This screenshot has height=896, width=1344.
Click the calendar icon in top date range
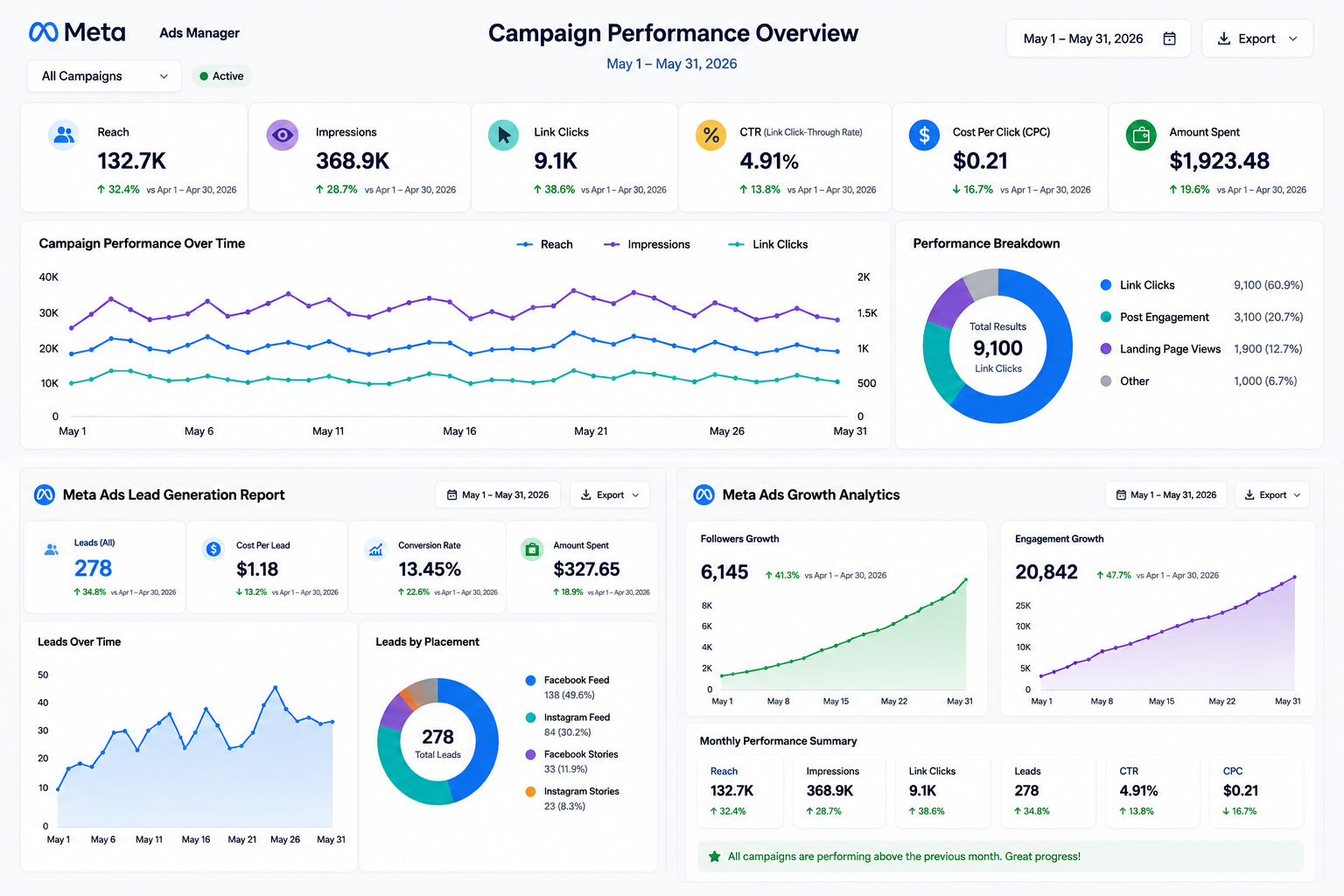[x=1169, y=38]
